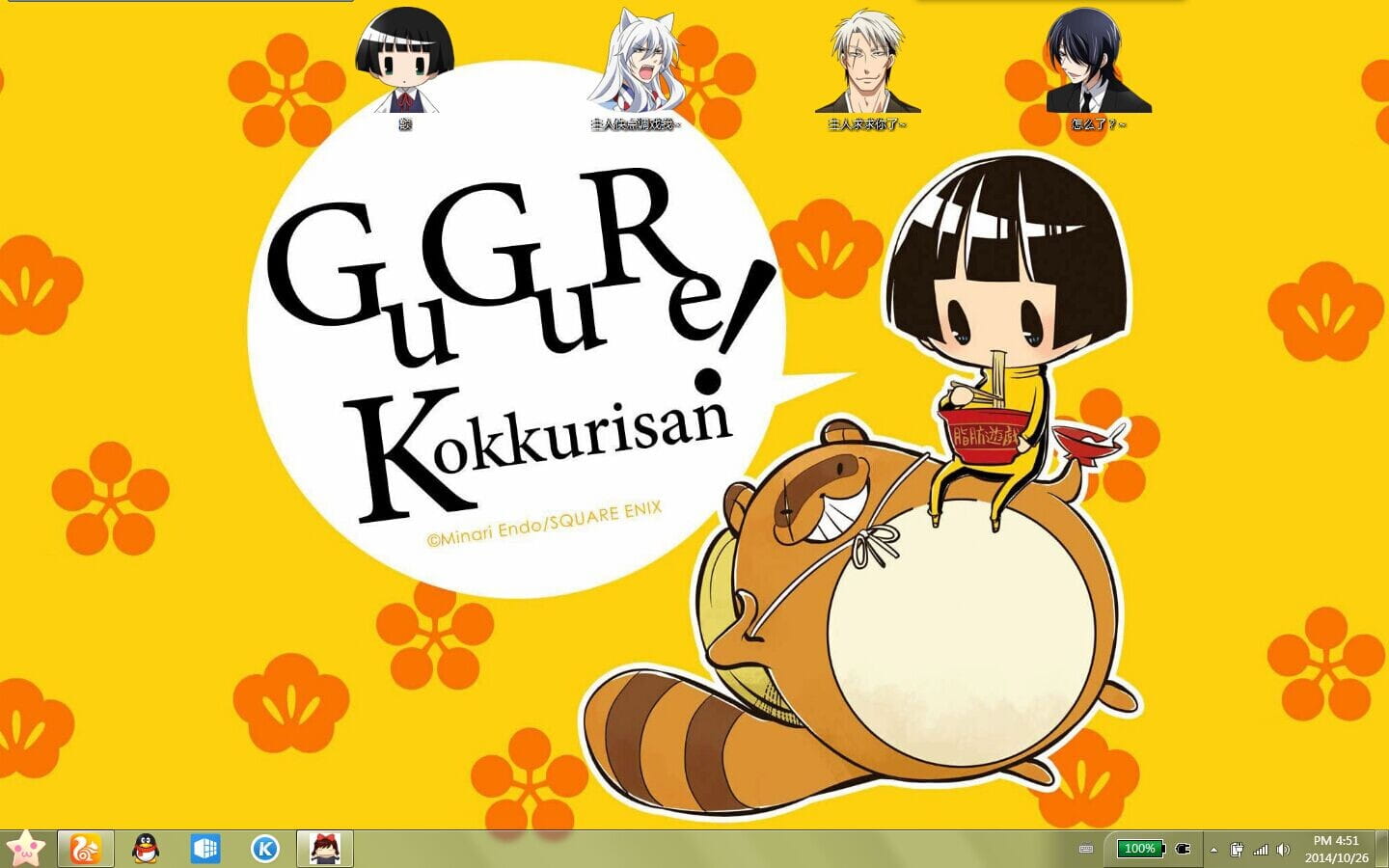Select the Kohina character desktop icon
The image size is (1389, 868).
coord(405,58)
